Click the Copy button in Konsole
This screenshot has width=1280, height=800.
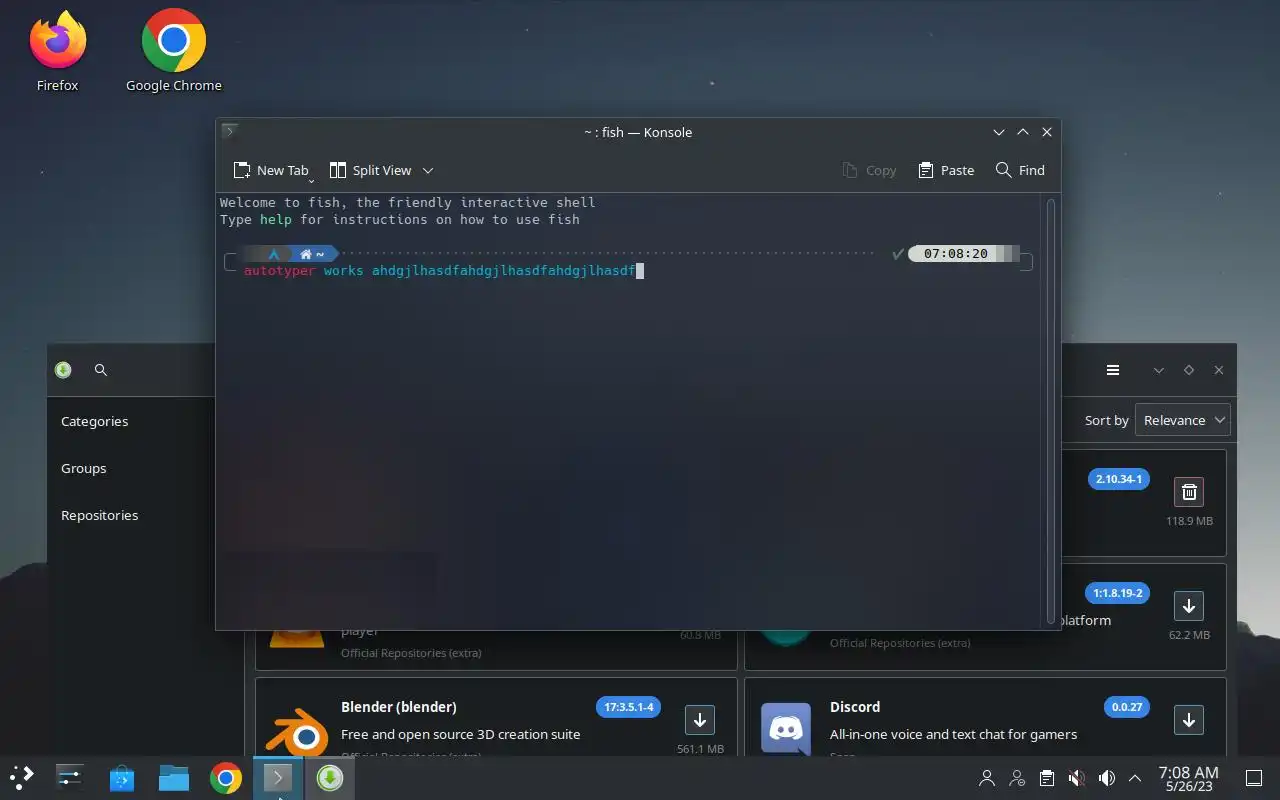click(869, 170)
